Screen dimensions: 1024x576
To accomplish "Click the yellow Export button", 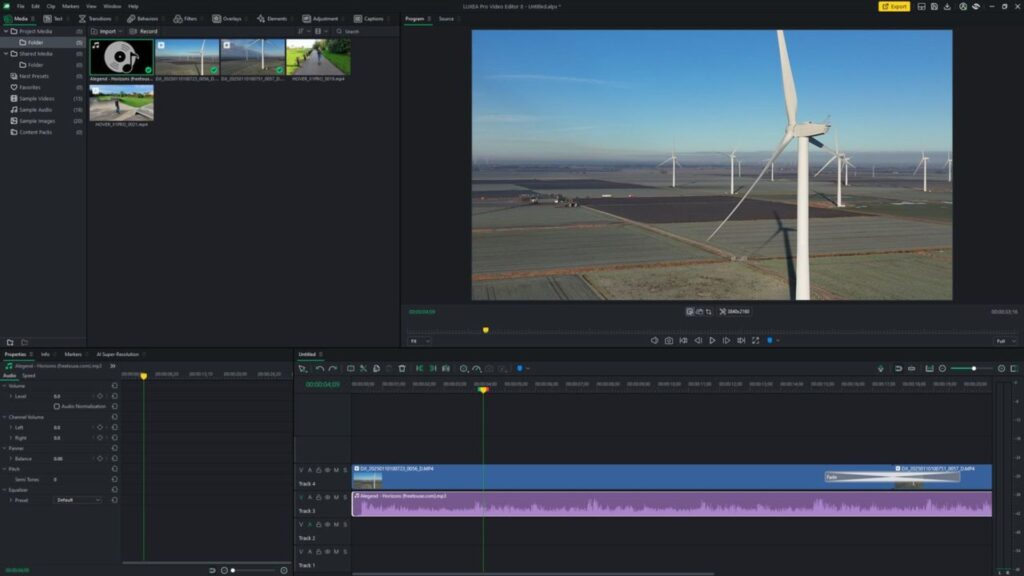I will (x=894, y=6).
